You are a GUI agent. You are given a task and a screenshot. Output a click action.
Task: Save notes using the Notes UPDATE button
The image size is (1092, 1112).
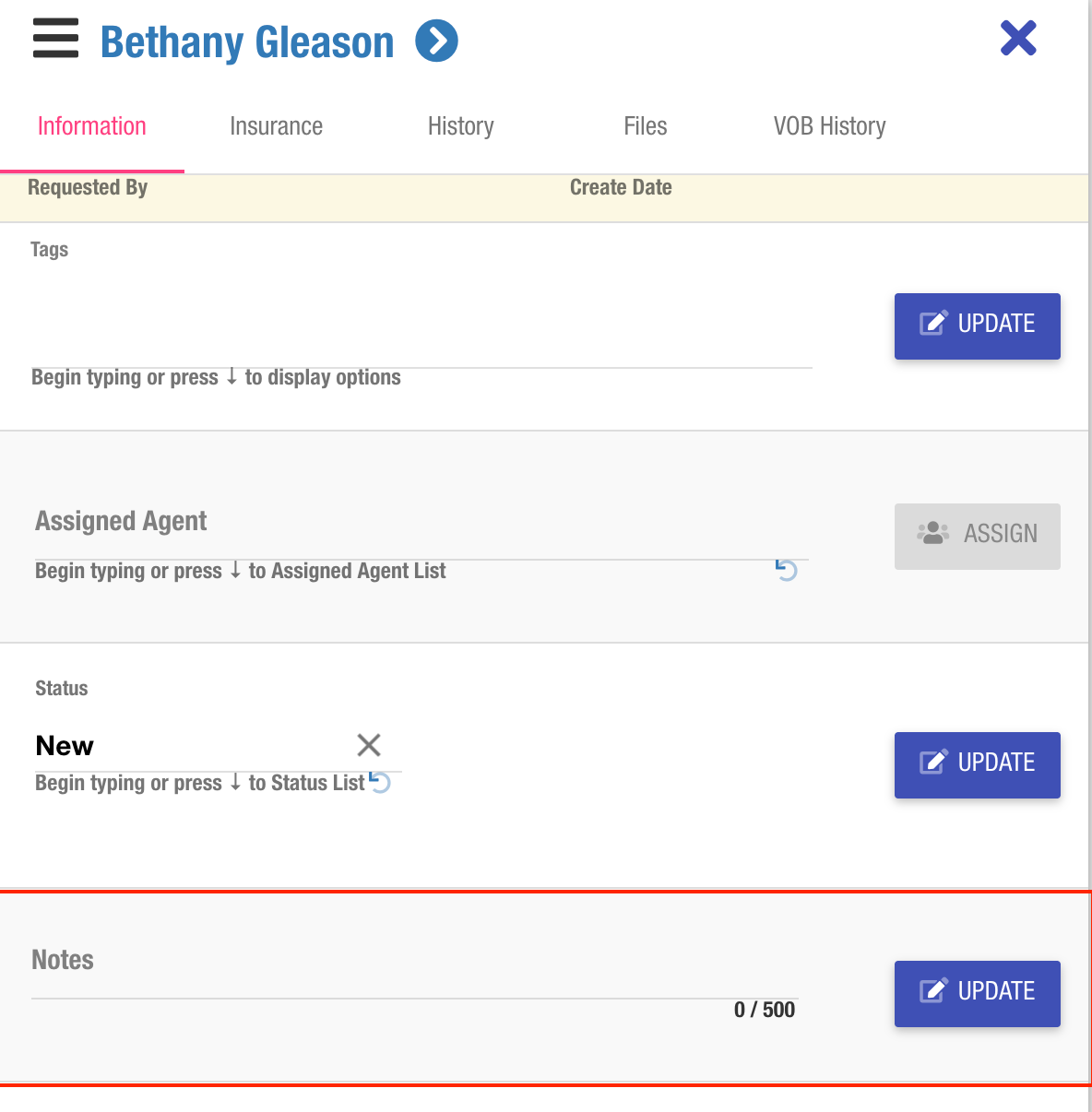[x=977, y=993]
